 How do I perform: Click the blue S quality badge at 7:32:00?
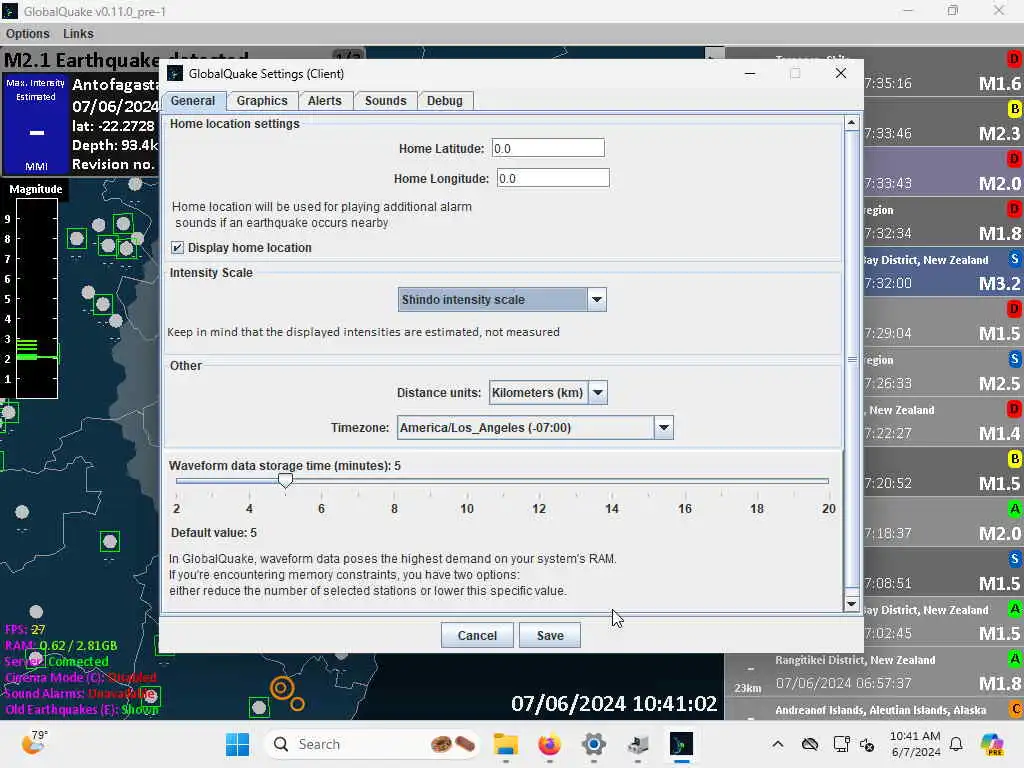(x=1014, y=259)
